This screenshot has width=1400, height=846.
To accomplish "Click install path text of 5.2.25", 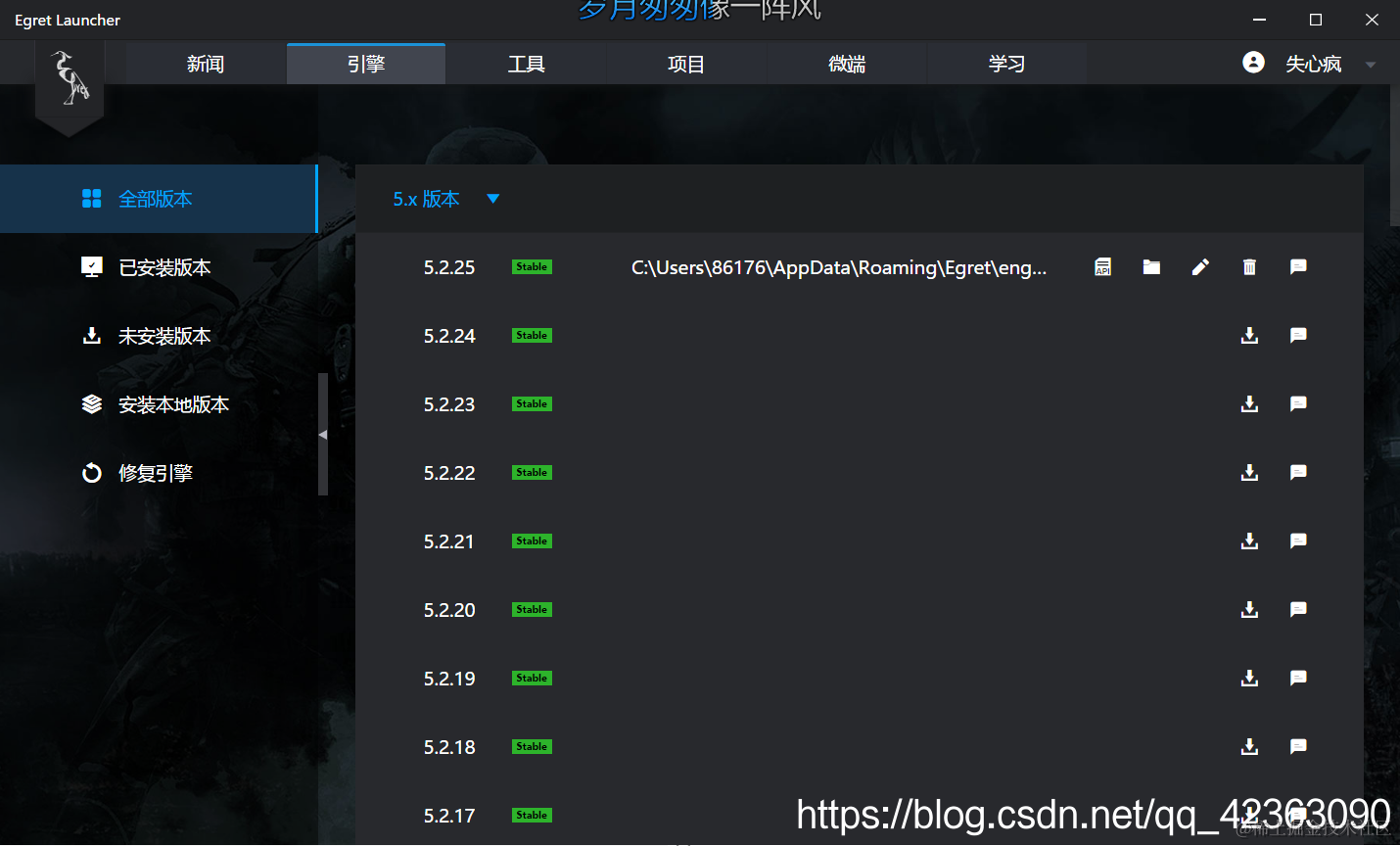I will [x=839, y=267].
